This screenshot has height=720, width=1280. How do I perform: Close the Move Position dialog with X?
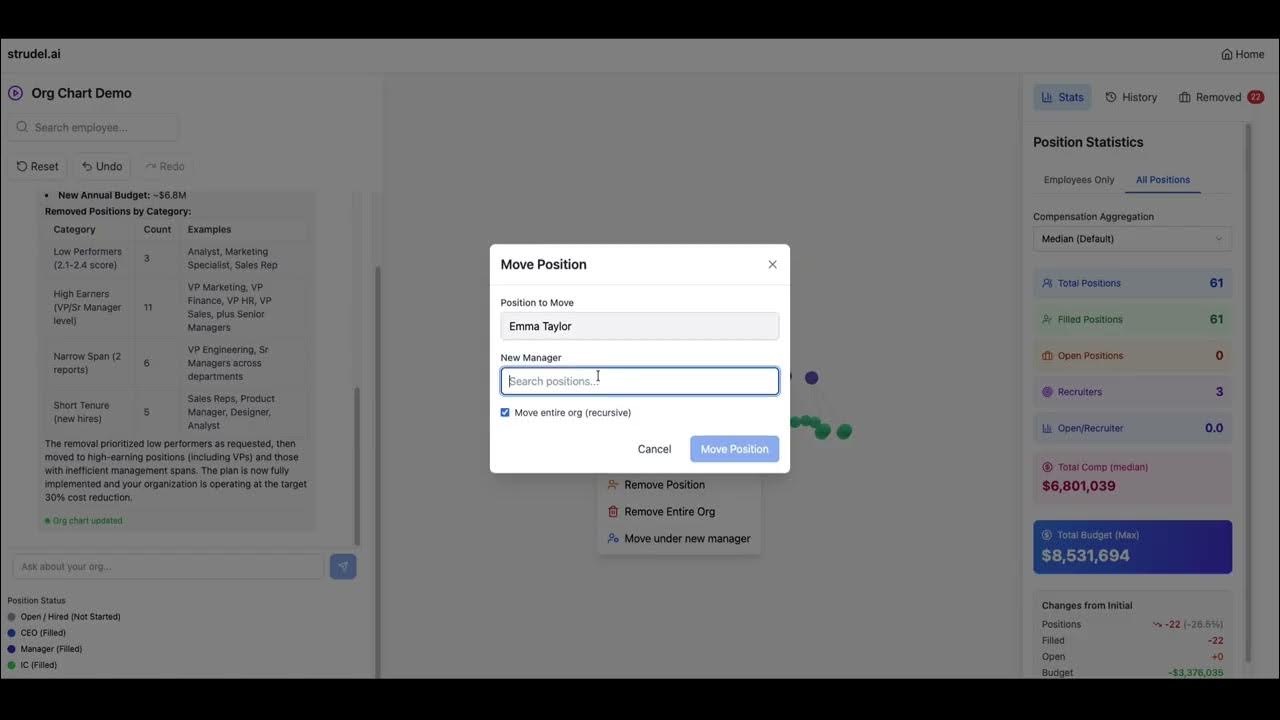click(x=772, y=265)
